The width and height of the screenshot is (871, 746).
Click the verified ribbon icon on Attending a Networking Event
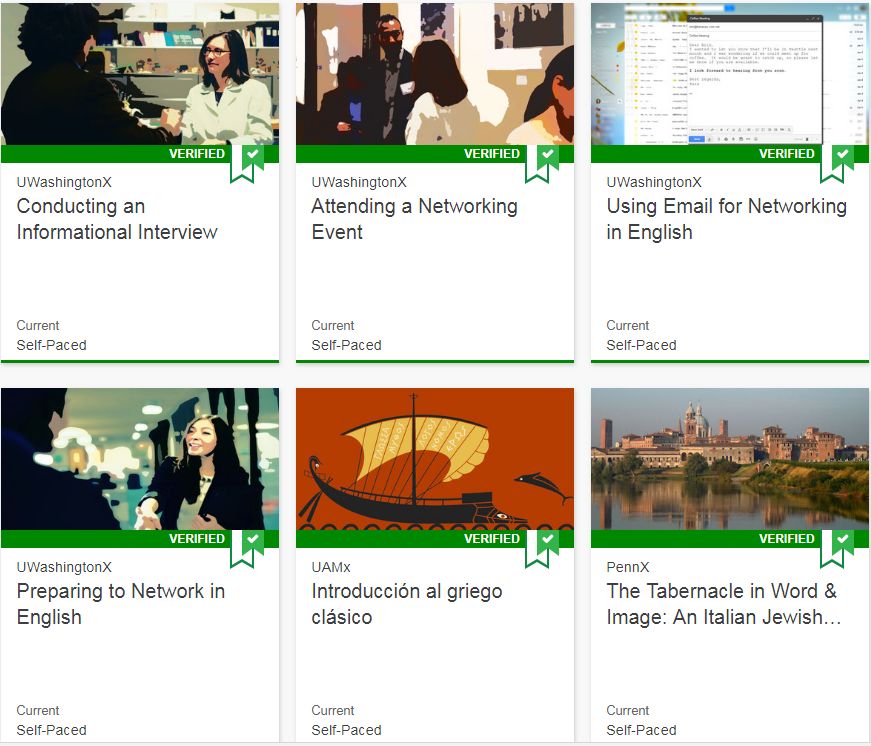click(x=543, y=160)
